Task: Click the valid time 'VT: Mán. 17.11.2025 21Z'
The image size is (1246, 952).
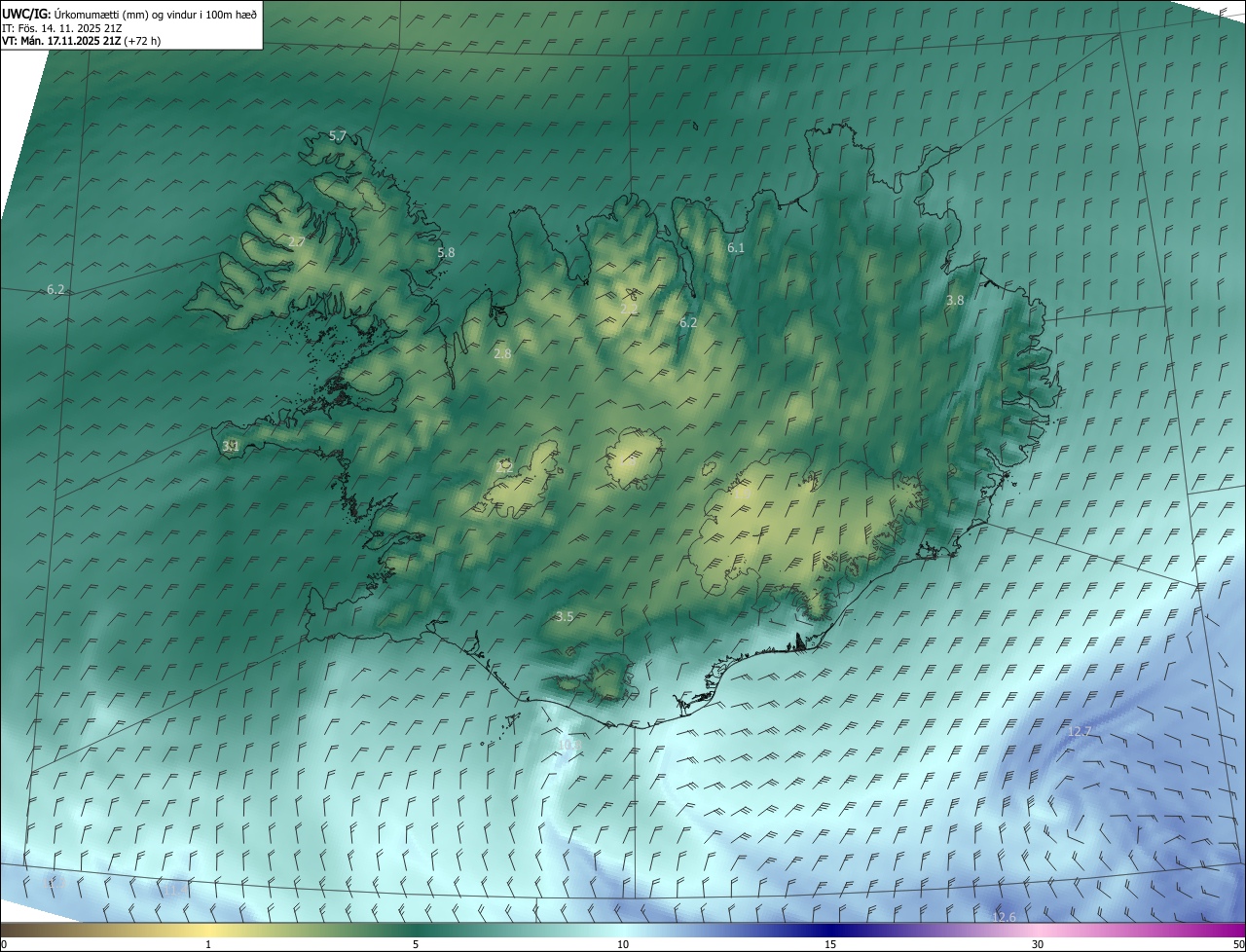Action: 60,41
